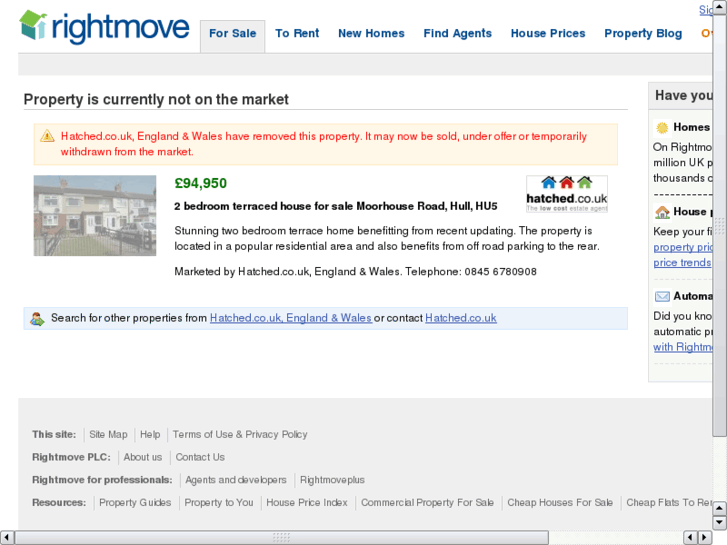Click the agent person icon beside Search text
This screenshot has width=727, height=545.
37,319
